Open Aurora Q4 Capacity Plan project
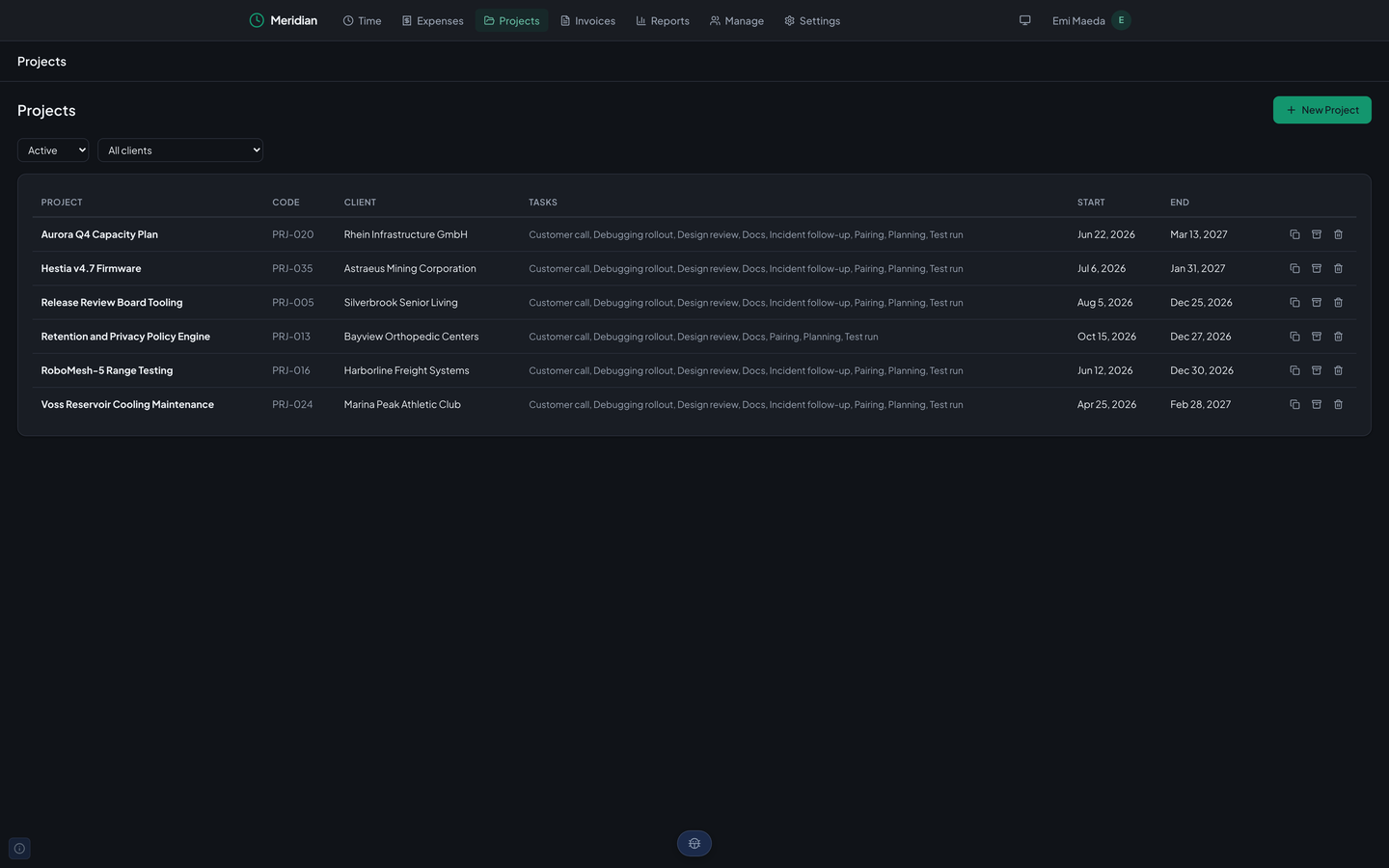This screenshot has width=1389, height=868. [99, 234]
